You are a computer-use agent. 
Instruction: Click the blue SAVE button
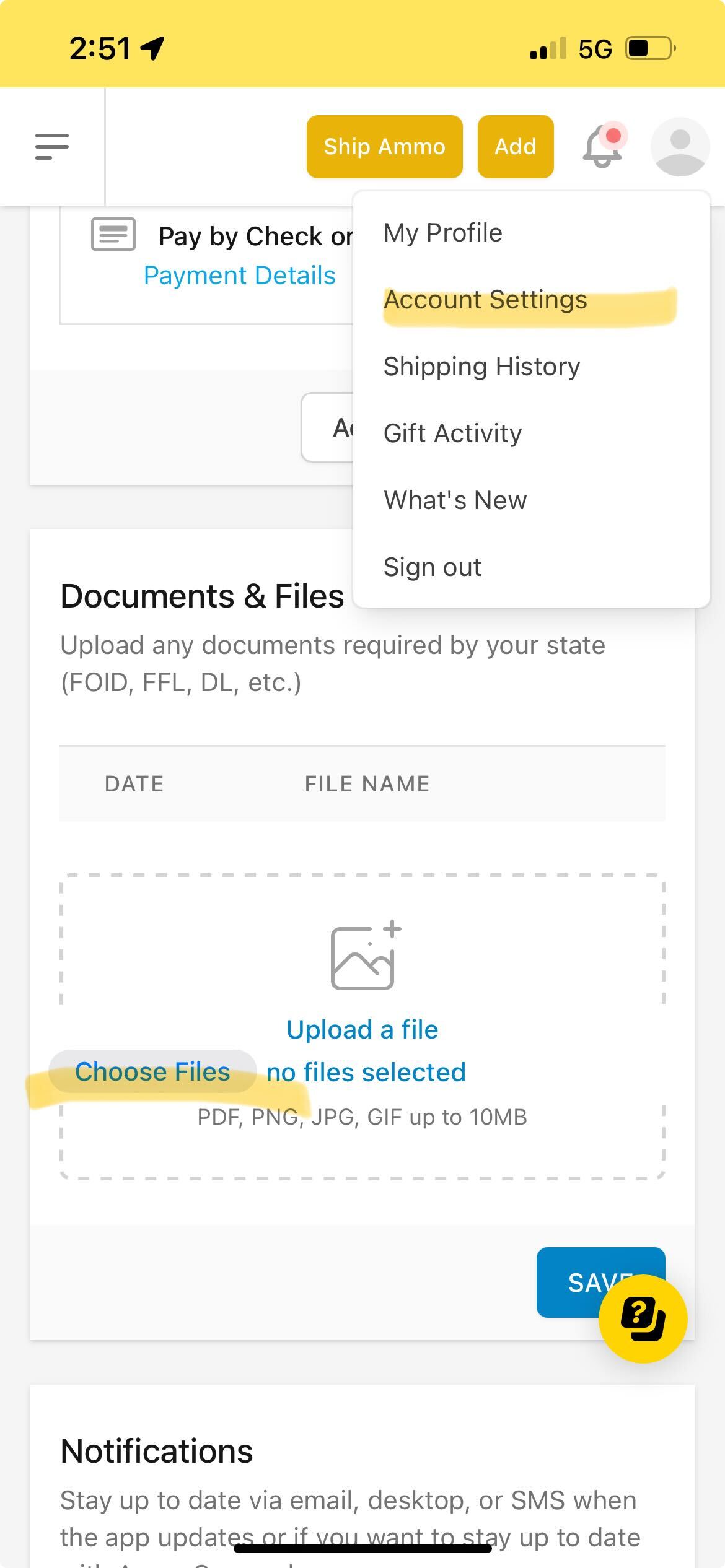coord(600,1283)
